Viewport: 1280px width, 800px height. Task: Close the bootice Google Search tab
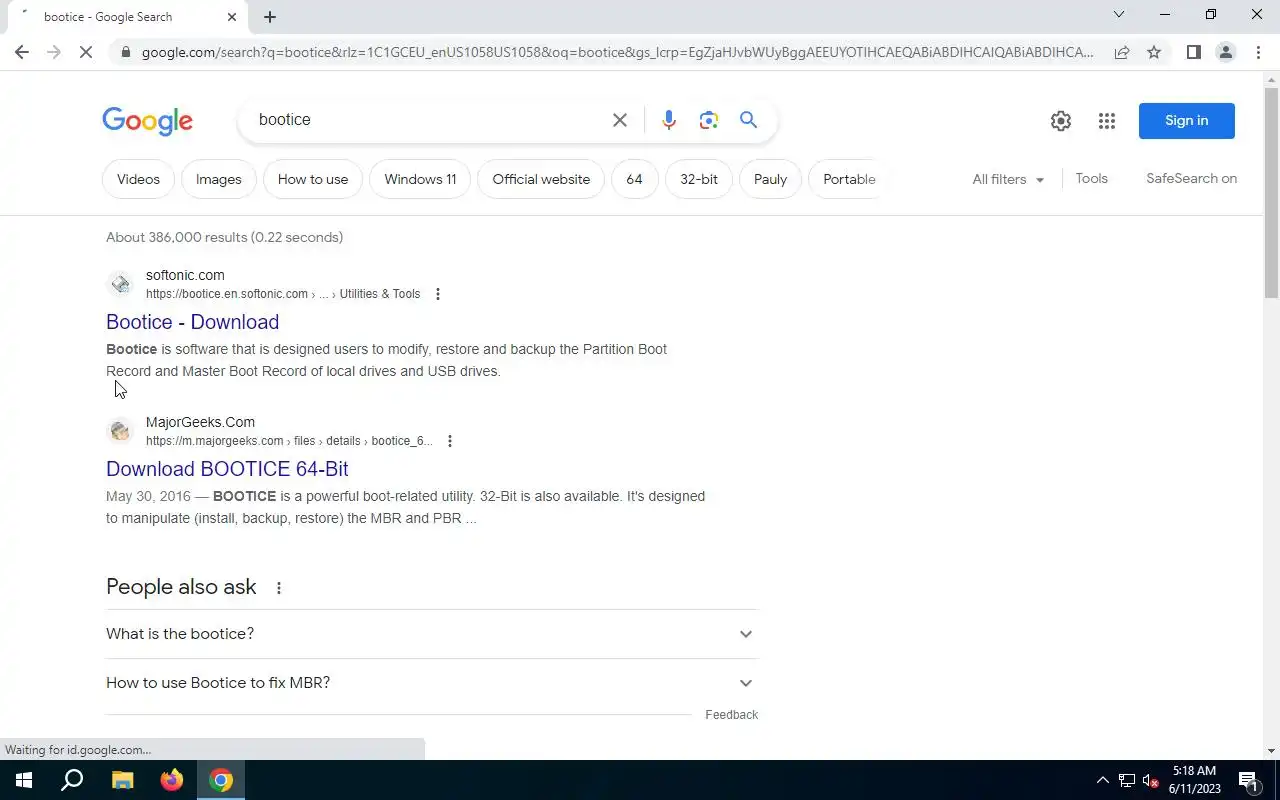click(x=232, y=17)
